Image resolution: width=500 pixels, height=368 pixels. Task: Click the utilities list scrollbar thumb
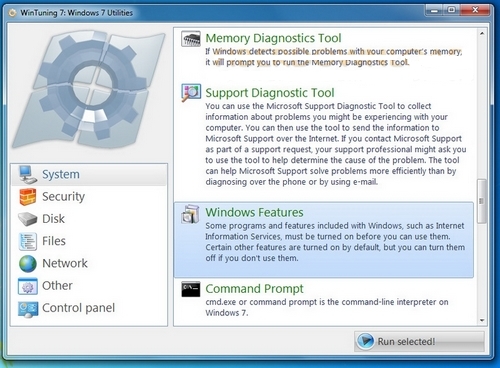[x=482, y=201]
